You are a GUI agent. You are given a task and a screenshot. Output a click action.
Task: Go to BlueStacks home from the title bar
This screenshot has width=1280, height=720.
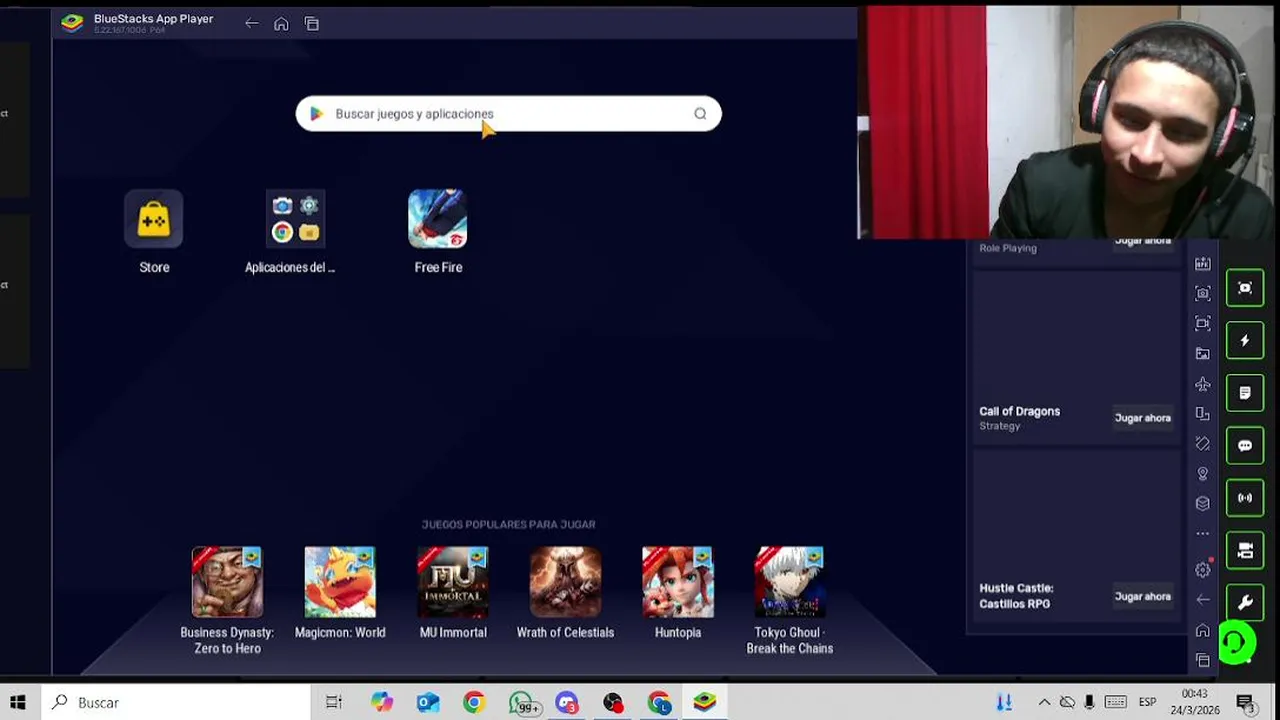tap(281, 24)
